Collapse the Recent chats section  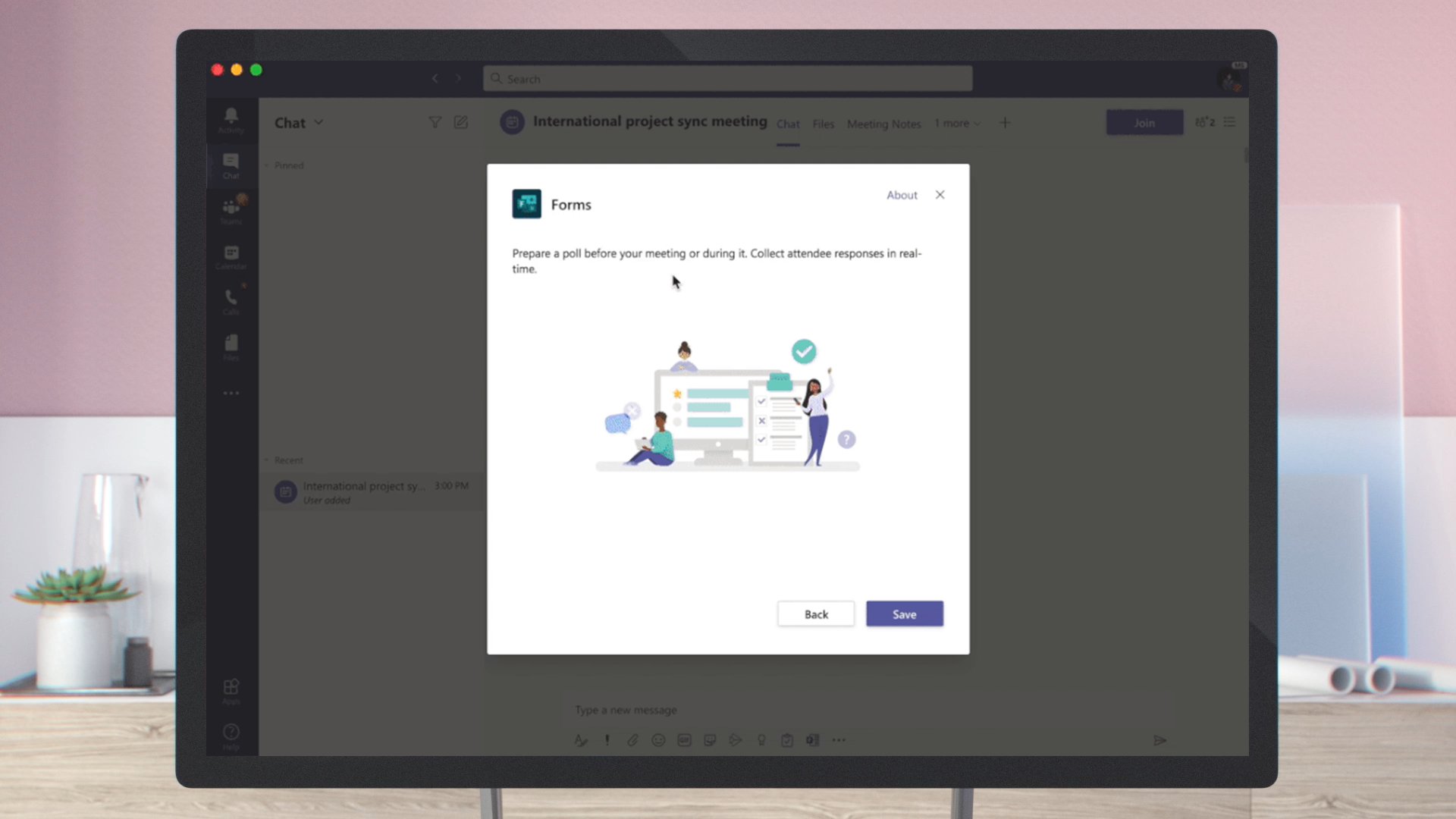point(267,460)
